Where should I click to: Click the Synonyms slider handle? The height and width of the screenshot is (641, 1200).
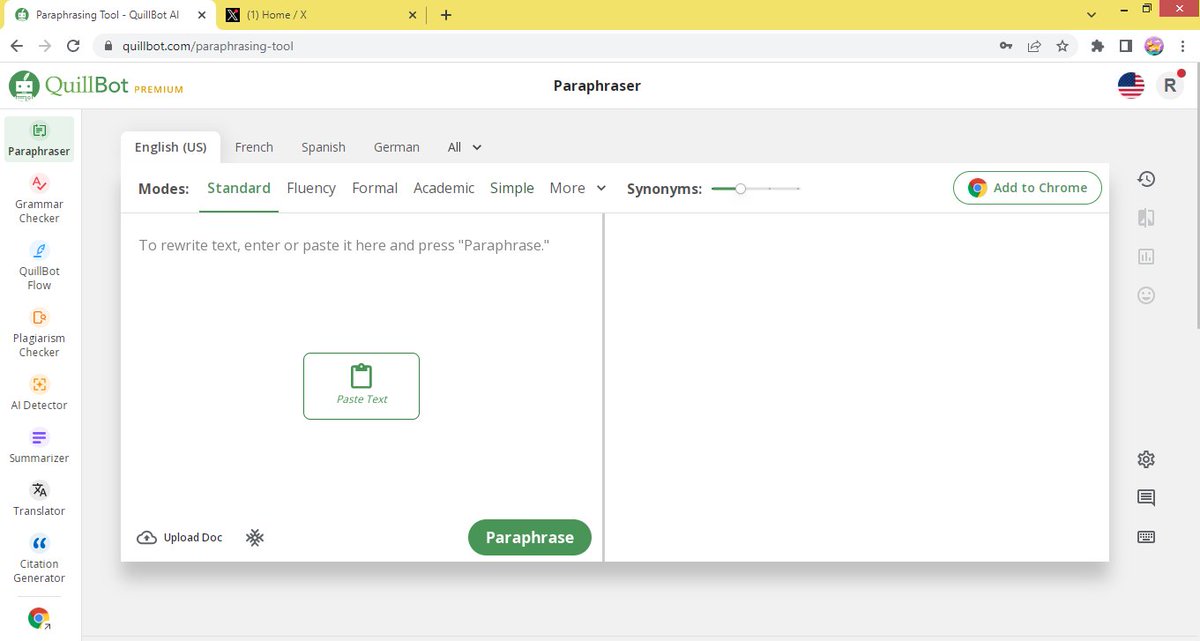coord(740,188)
